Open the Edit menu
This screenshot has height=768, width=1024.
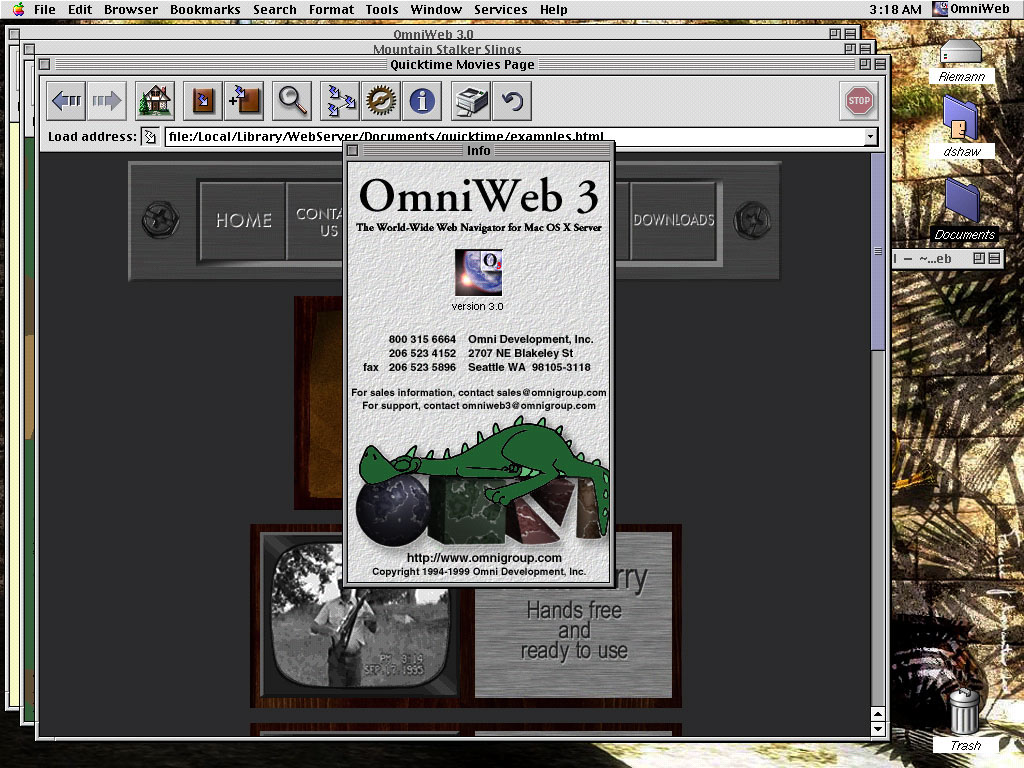coord(80,9)
